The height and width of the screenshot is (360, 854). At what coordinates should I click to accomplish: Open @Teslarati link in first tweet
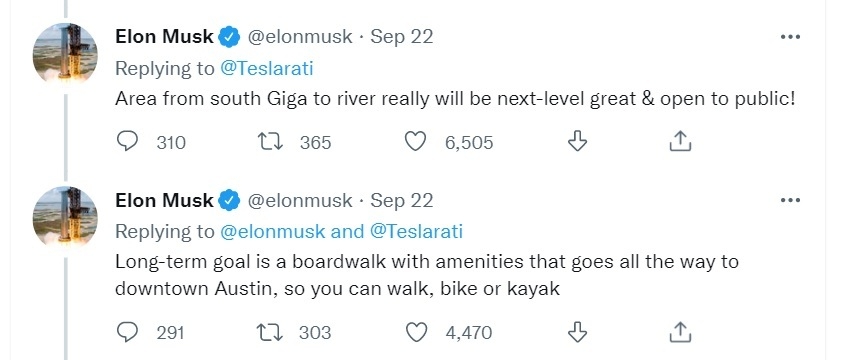tap(266, 69)
